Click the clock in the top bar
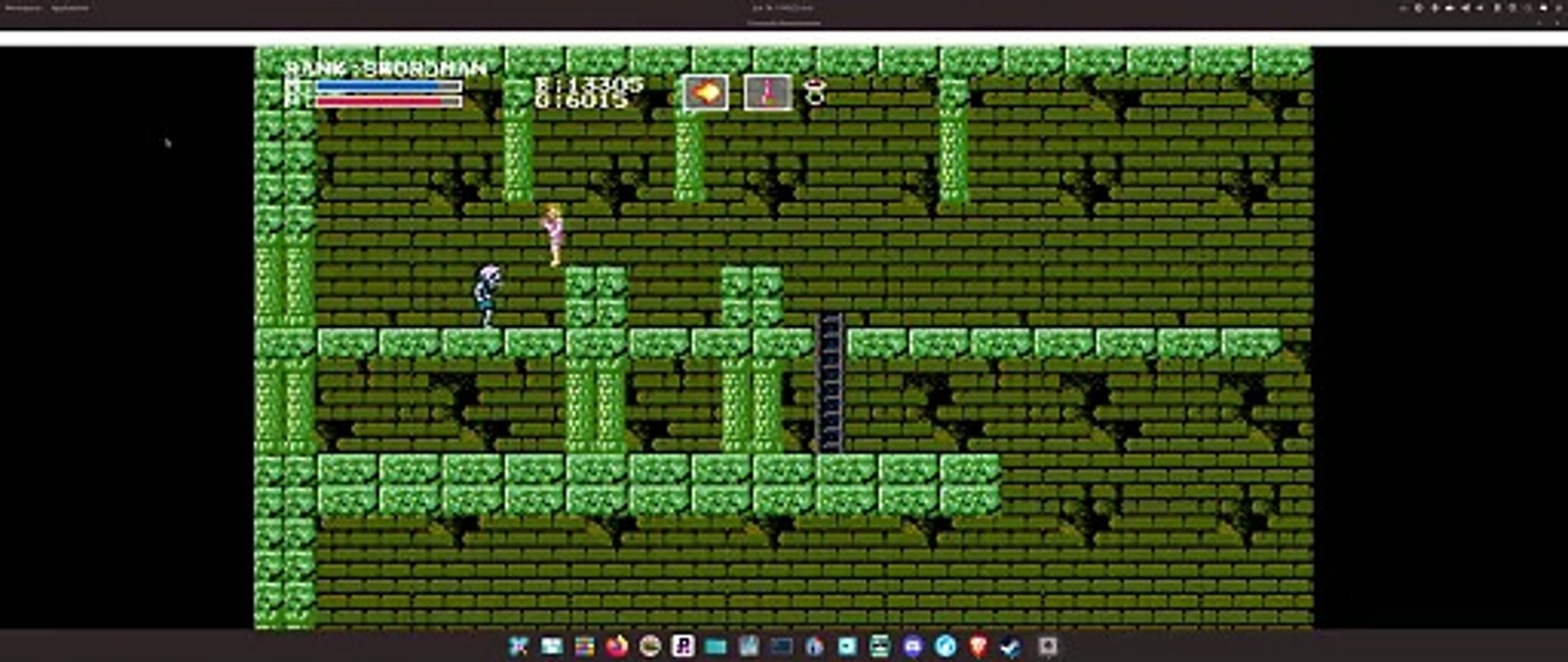 point(783,7)
